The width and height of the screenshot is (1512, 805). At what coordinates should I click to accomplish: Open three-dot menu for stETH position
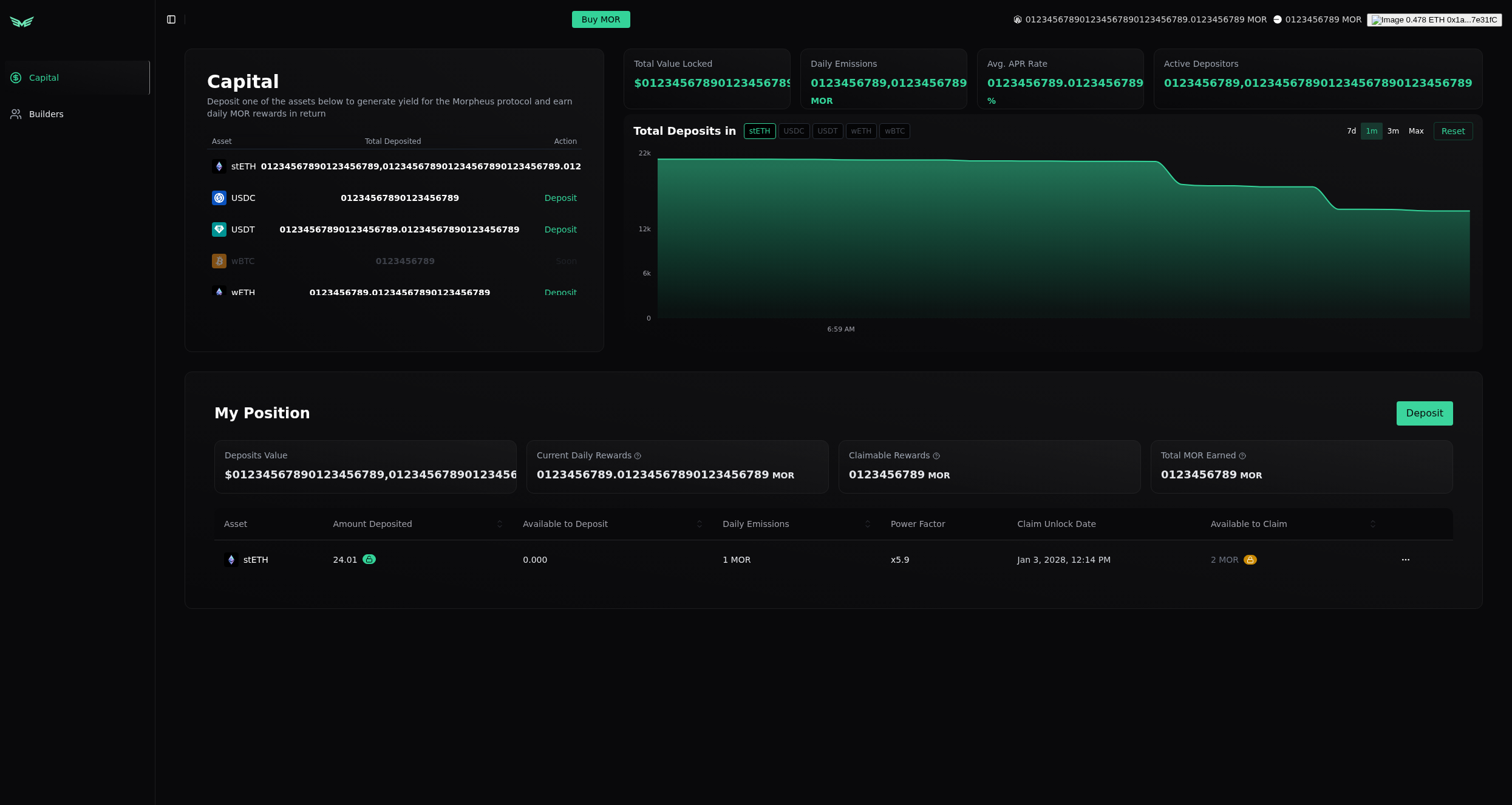[1405, 560]
